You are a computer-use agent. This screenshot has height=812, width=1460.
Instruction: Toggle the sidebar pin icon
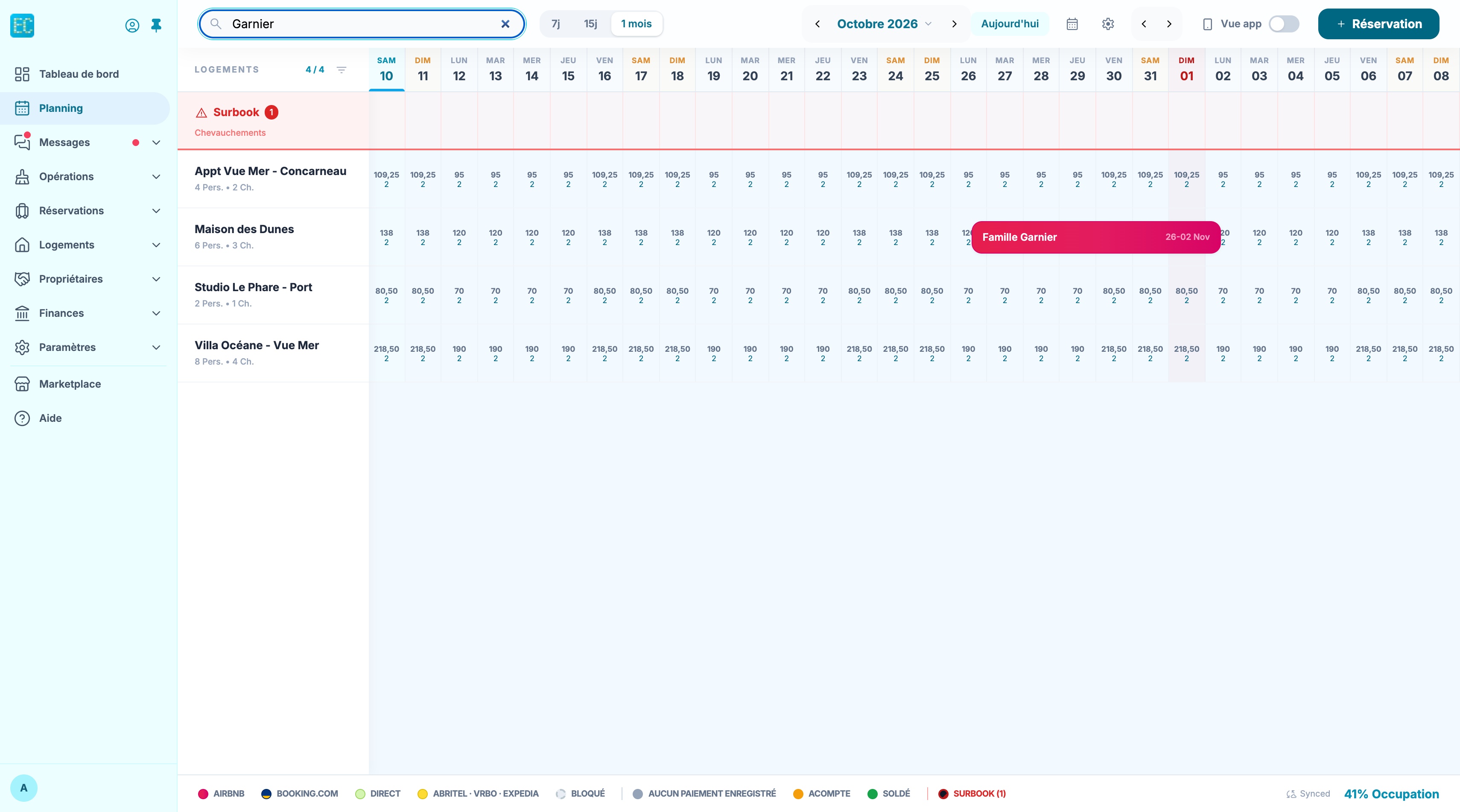pyautogui.click(x=156, y=25)
